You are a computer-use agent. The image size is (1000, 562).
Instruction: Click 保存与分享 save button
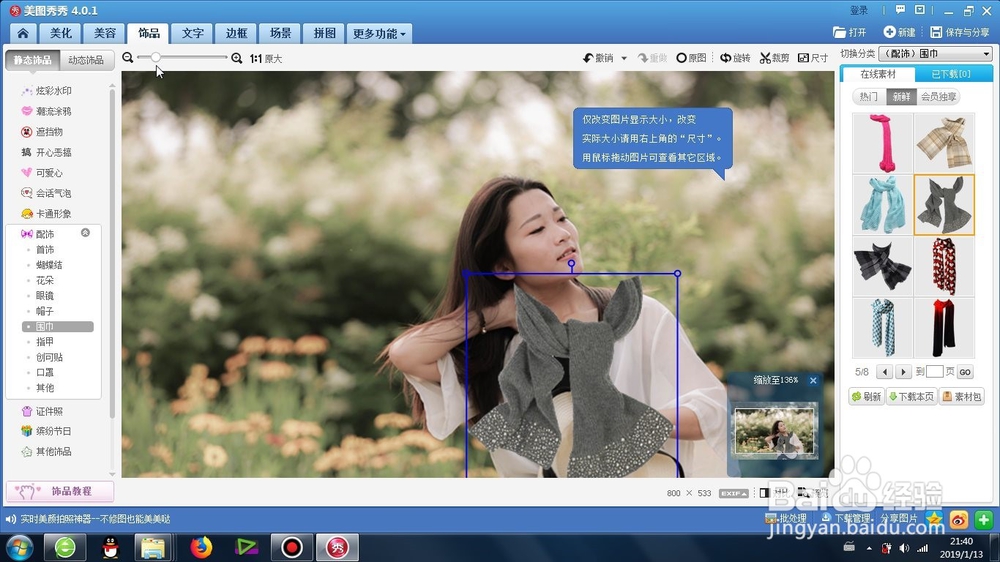(960, 32)
